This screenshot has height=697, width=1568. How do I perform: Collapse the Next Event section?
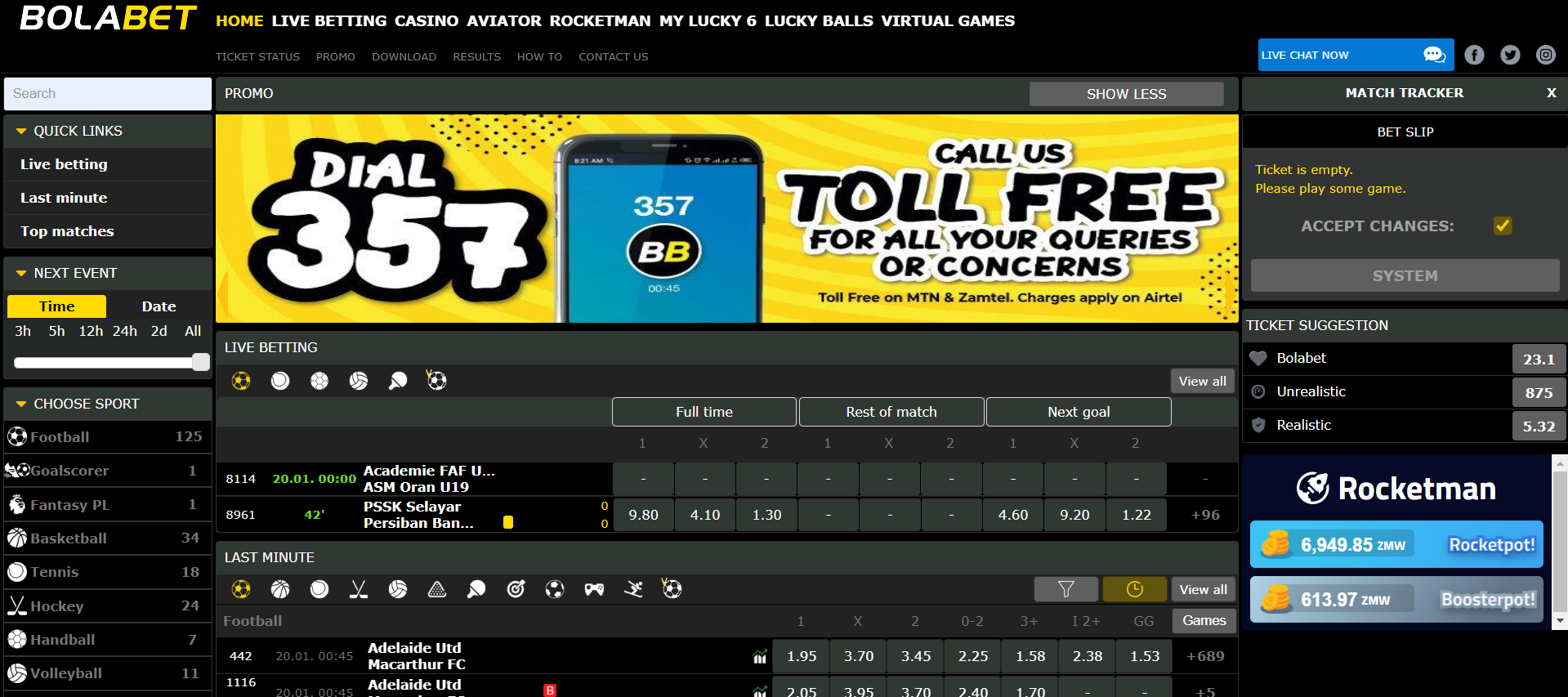[x=21, y=274]
